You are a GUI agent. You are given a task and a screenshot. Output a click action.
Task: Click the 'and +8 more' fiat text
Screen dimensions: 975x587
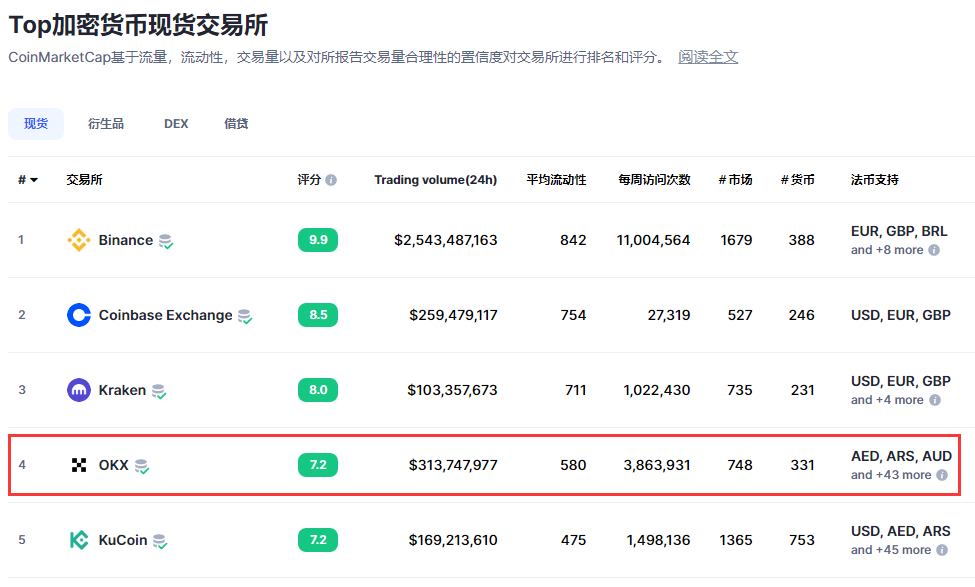pos(887,250)
